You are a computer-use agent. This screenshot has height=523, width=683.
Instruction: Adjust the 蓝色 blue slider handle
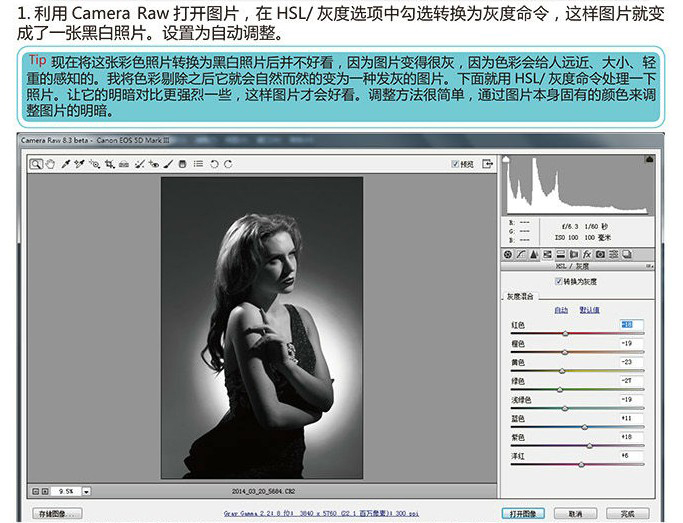click(585, 427)
